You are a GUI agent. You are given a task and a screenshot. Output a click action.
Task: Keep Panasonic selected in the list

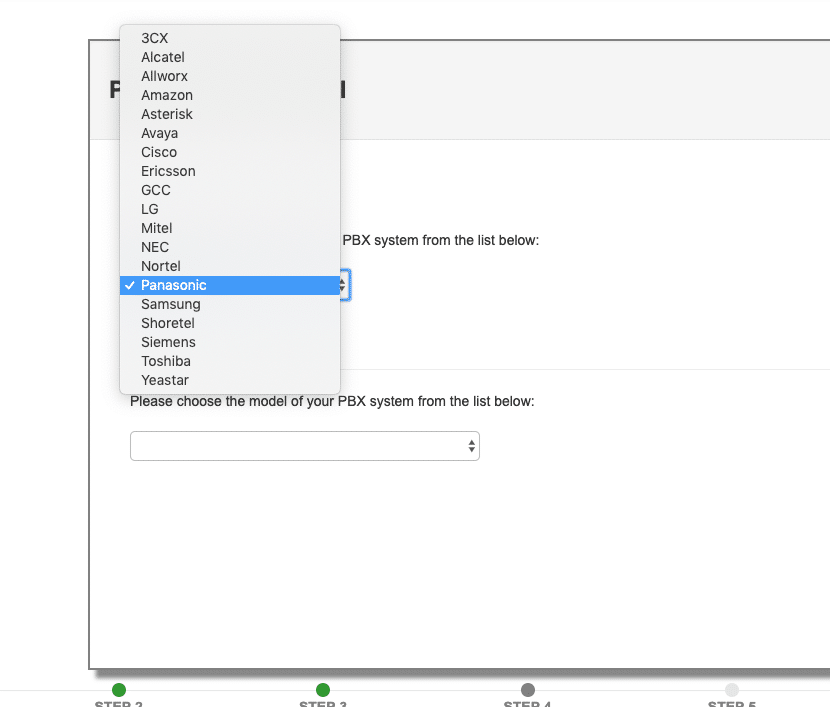coord(230,285)
